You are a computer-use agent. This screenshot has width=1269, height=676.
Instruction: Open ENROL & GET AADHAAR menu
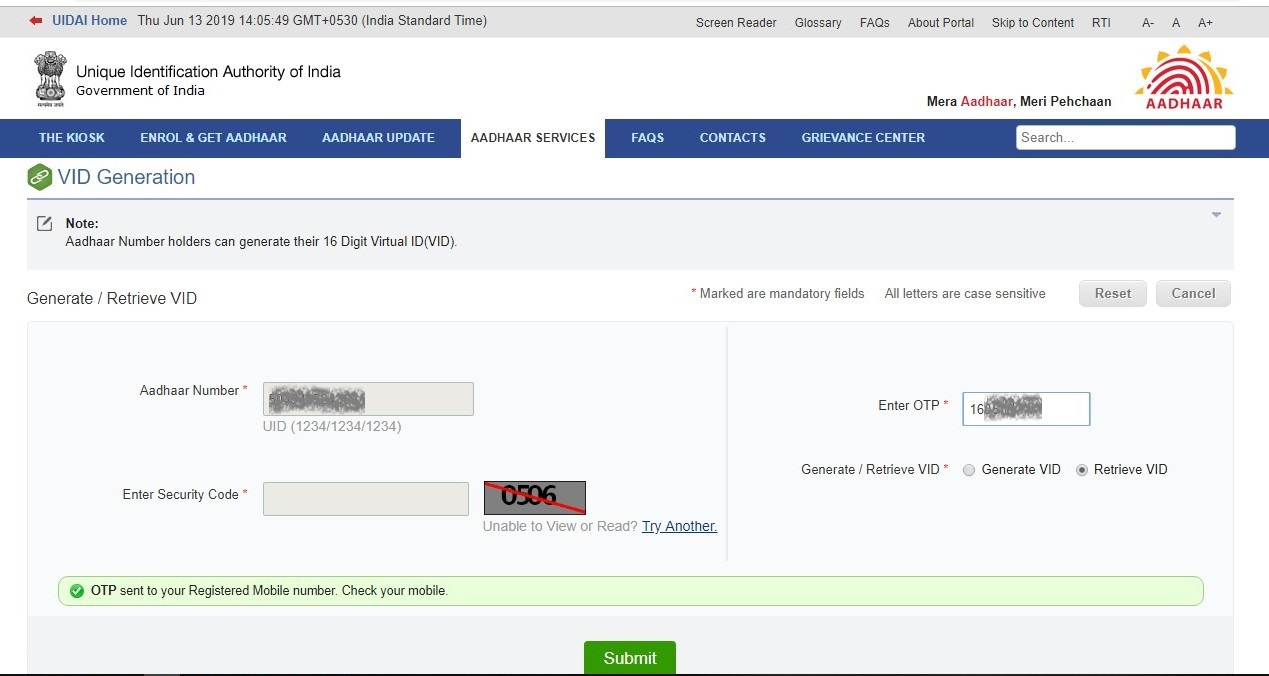click(x=213, y=138)
